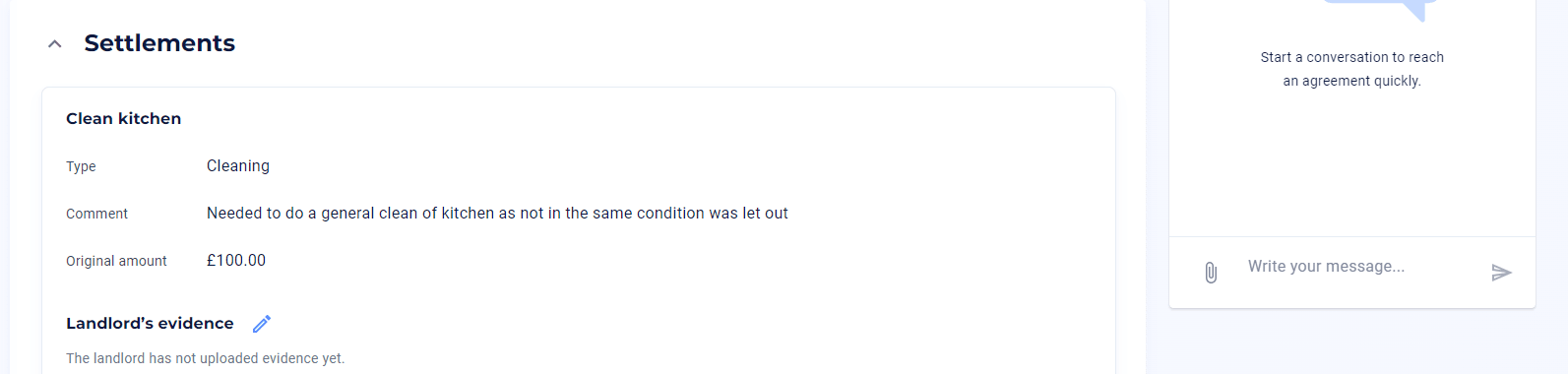This screenshot has width=1568, height=374.
Task: Select the empty chat conversation area
Action: [1352, 162]
